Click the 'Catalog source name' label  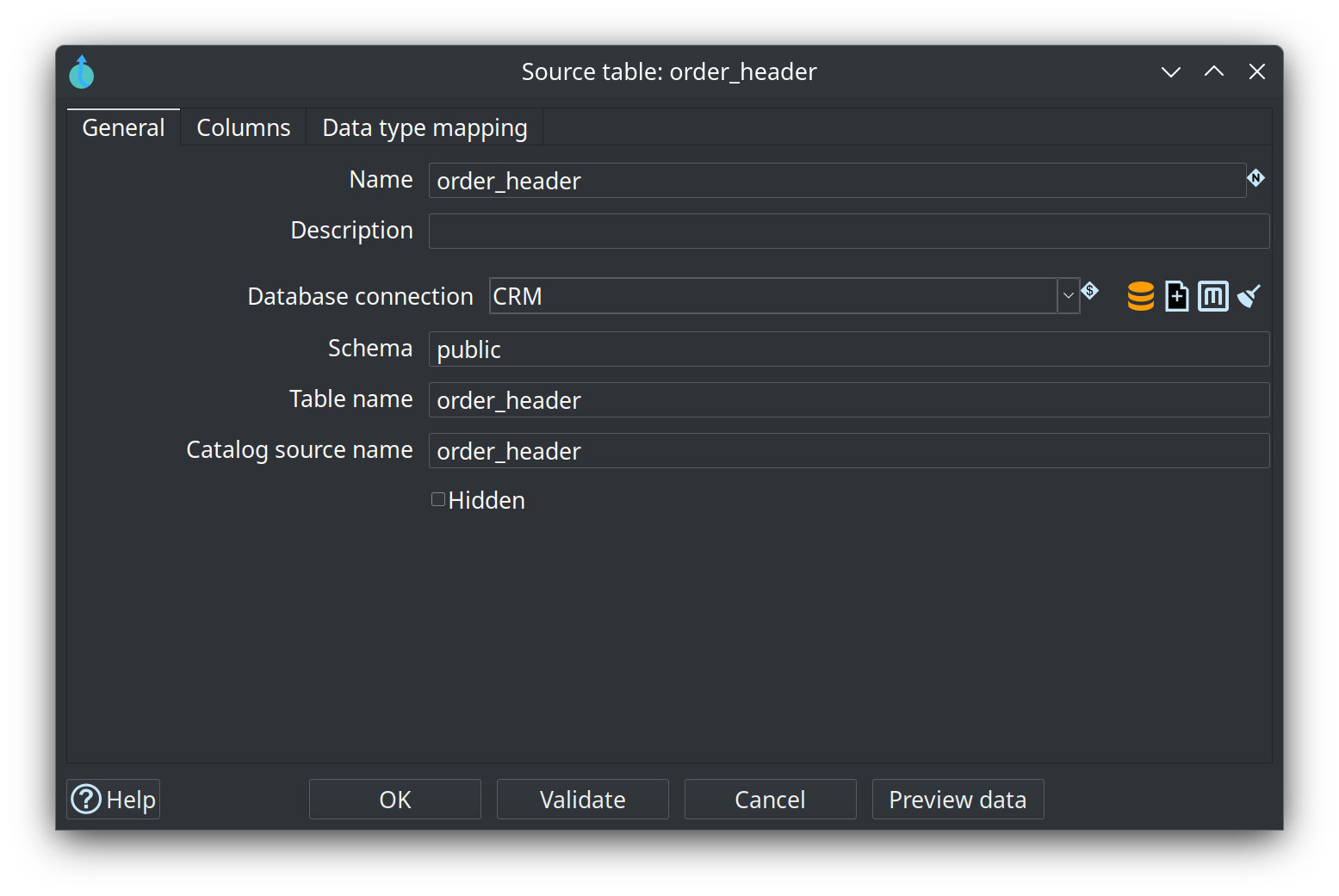click(x=300, y=450)
